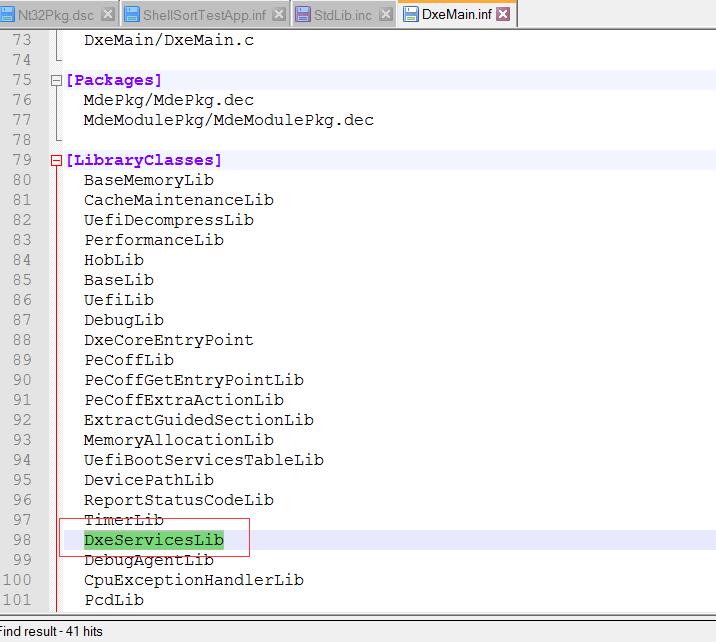Click the BaseMemoryLib entry
Viewport: 716px width, 642px height.
(x=149, y=180)
